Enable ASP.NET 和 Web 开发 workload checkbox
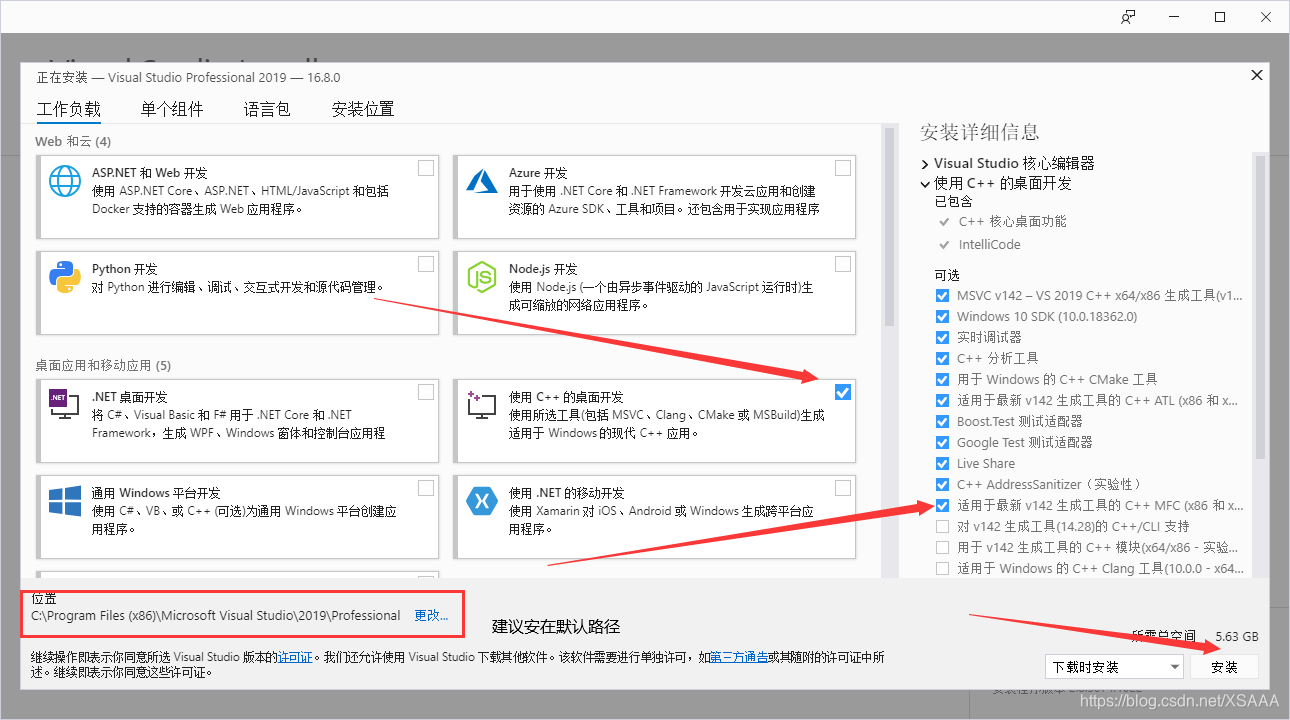The height and width of the screenshot is (720, 1290). coord(426,168)
